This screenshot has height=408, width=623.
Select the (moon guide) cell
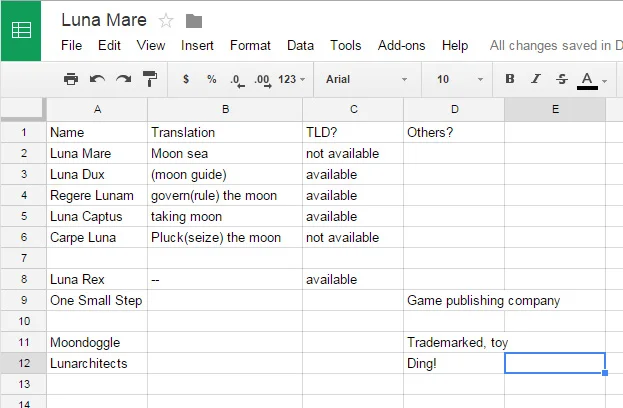pos(225,174)
